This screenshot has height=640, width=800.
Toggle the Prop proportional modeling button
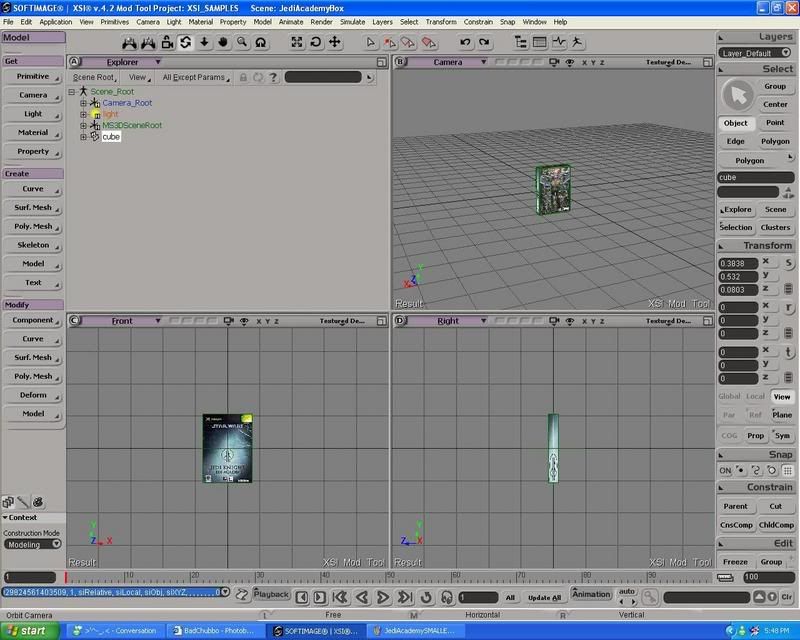755,435
